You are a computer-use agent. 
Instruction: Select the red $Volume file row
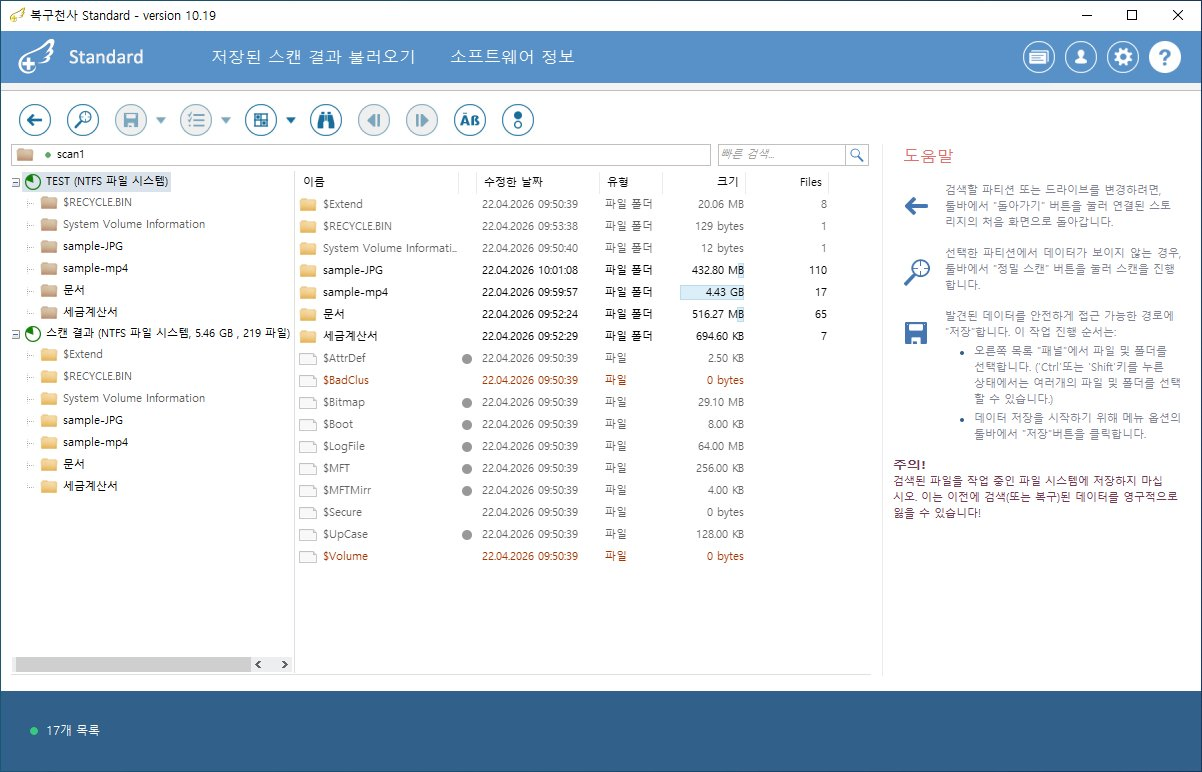[x=565, y=556]
